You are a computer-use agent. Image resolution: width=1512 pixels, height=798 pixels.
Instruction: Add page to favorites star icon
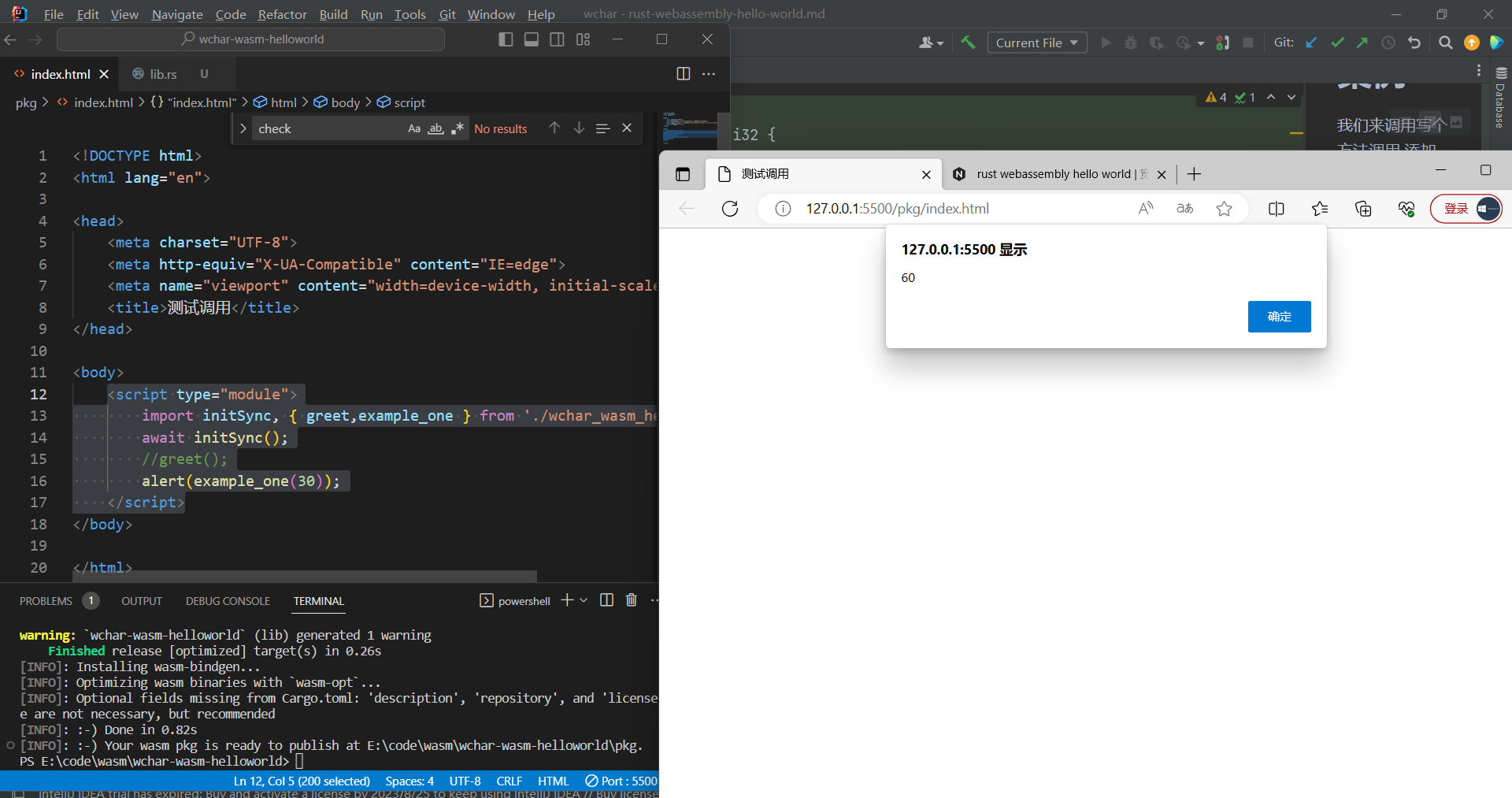(1224, 209)
